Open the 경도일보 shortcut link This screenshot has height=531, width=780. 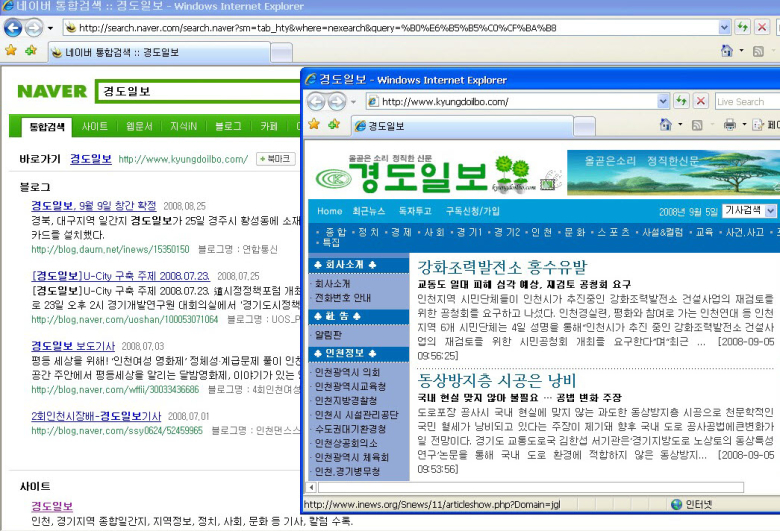click(x=91, y=159)
